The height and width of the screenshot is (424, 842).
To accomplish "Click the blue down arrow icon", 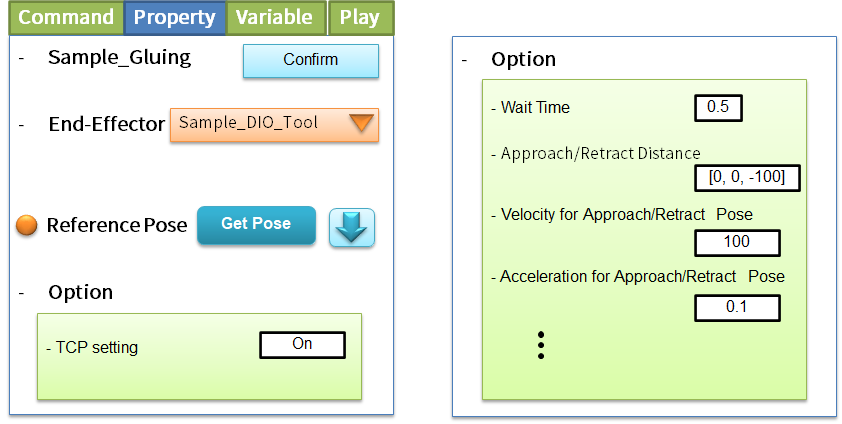I will click(352, 228).
